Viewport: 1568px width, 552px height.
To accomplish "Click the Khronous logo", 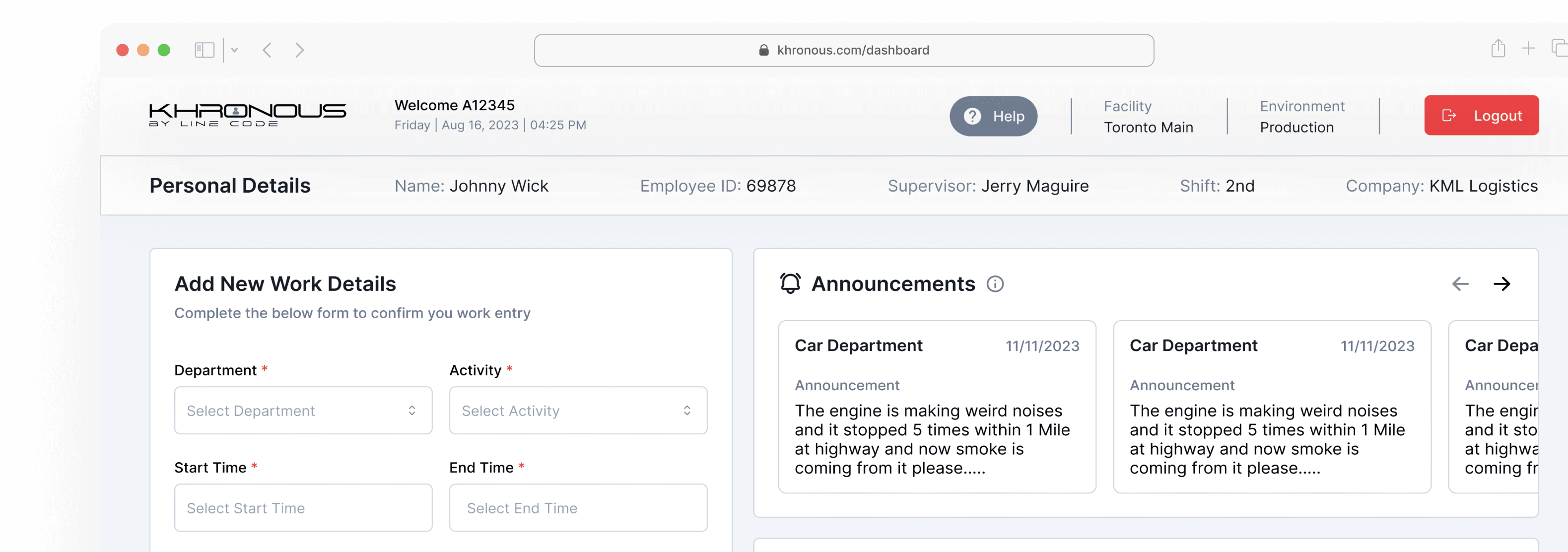I will pos(247,114).
